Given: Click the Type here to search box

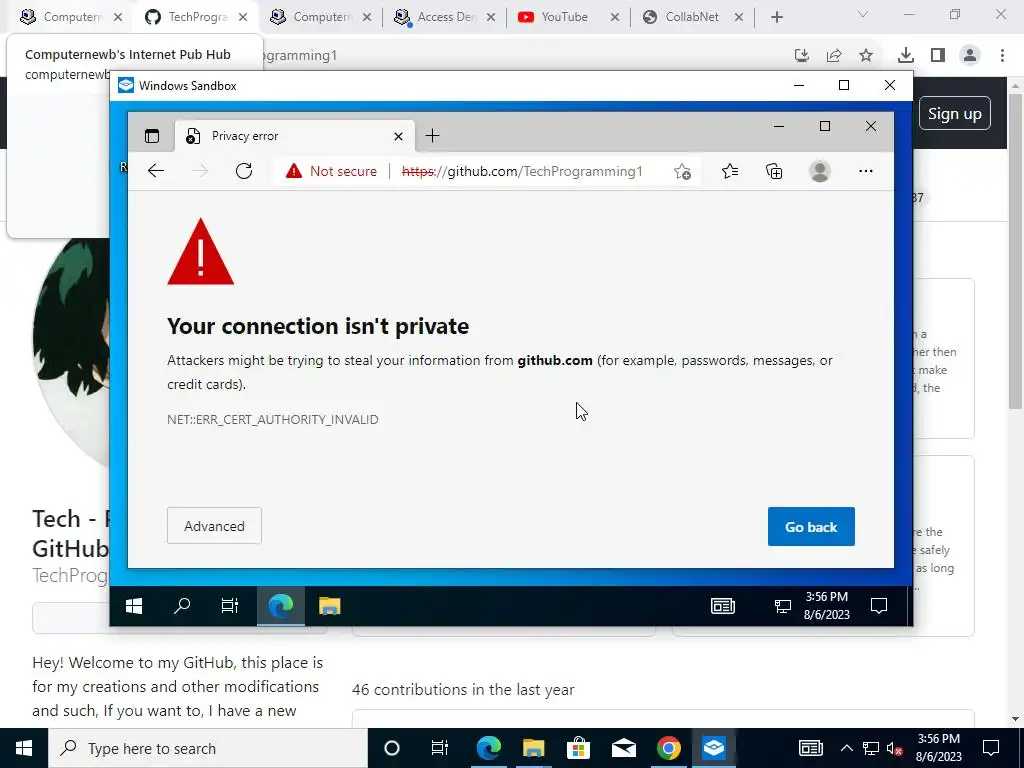Looking at the screenshot, I should pyautogui.click(x=208, y=748).
